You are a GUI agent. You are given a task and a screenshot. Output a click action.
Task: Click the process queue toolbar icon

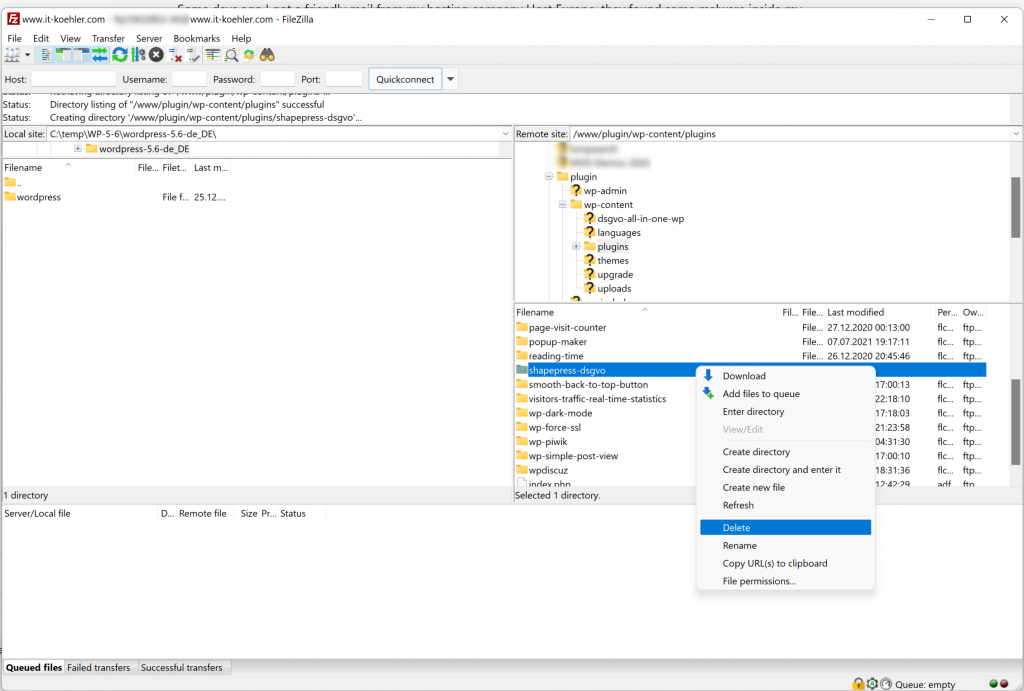(138, 56)
